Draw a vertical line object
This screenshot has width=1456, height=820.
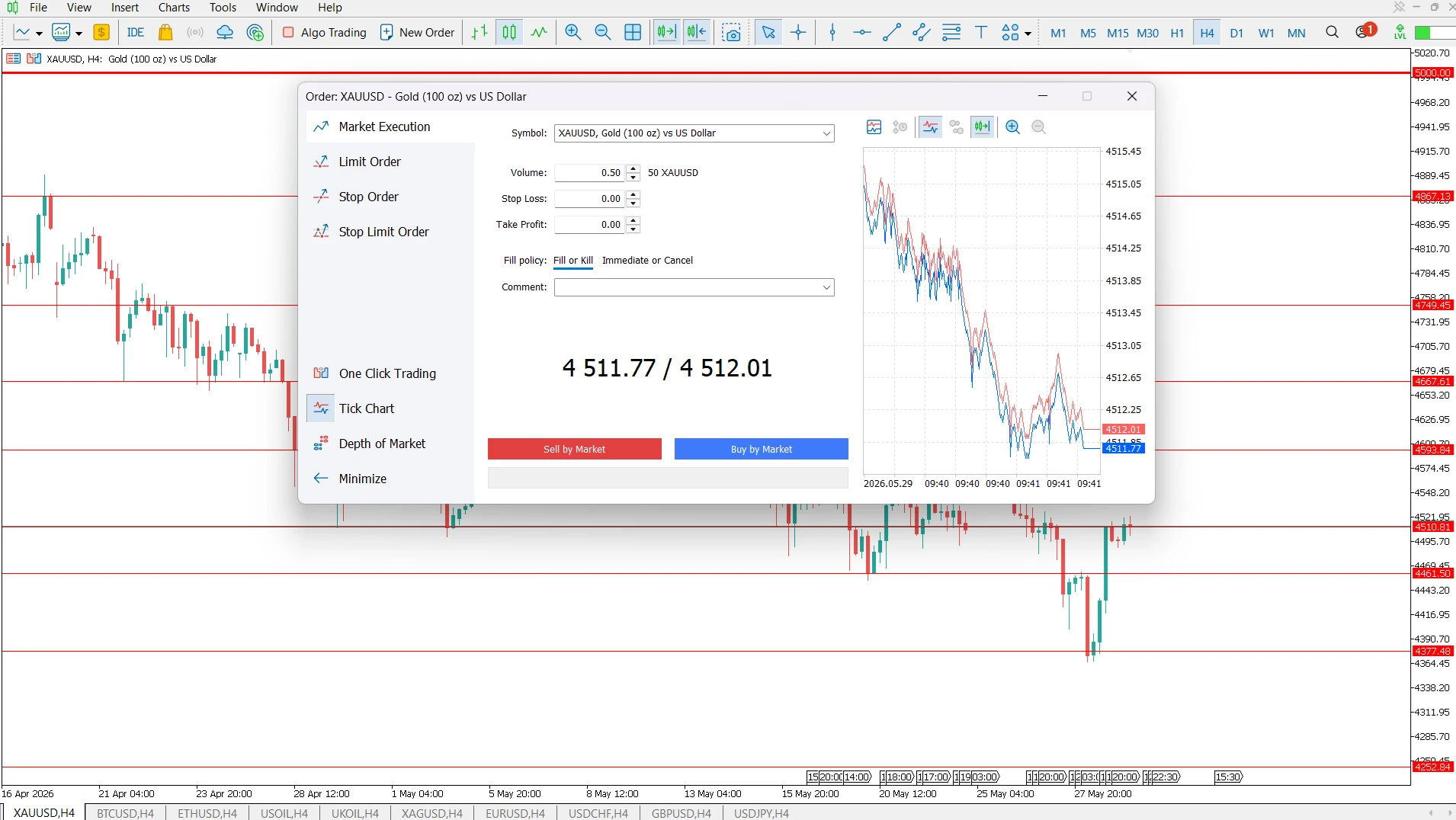point(832,33)
